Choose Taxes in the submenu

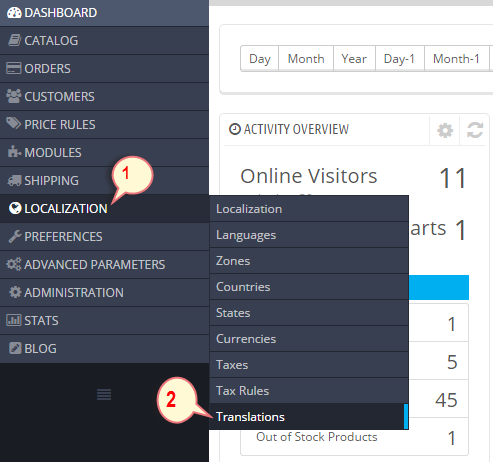pyautogui.click(x=309, y=365)
